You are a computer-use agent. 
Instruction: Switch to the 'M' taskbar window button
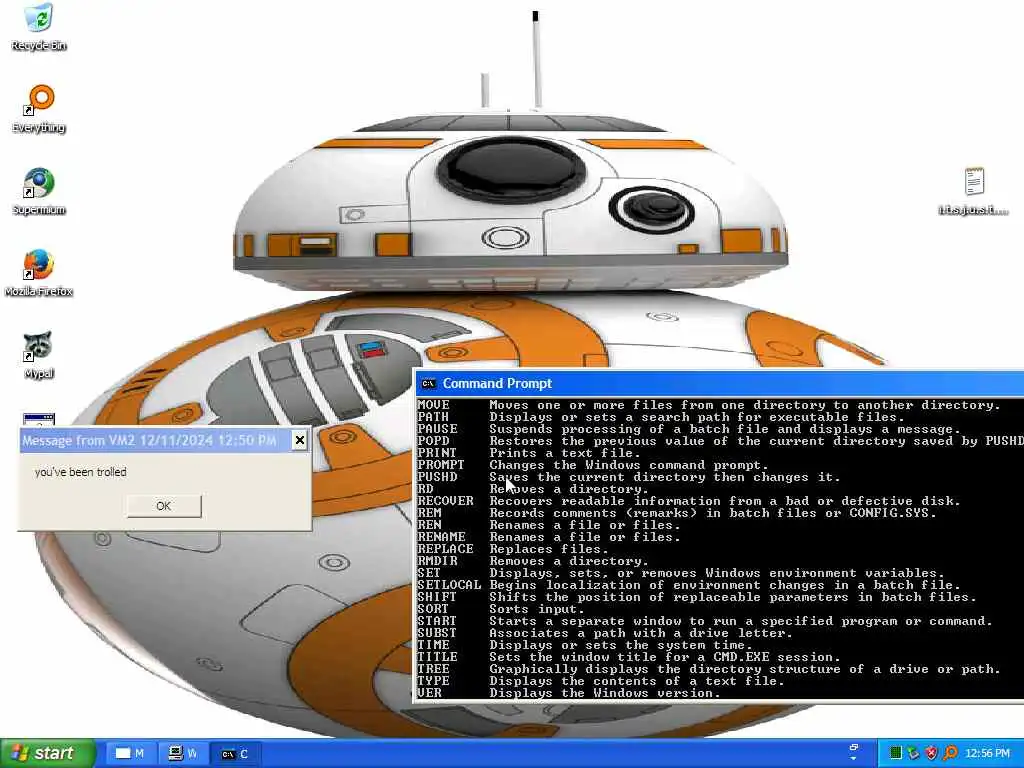click(x=130, y=754)
